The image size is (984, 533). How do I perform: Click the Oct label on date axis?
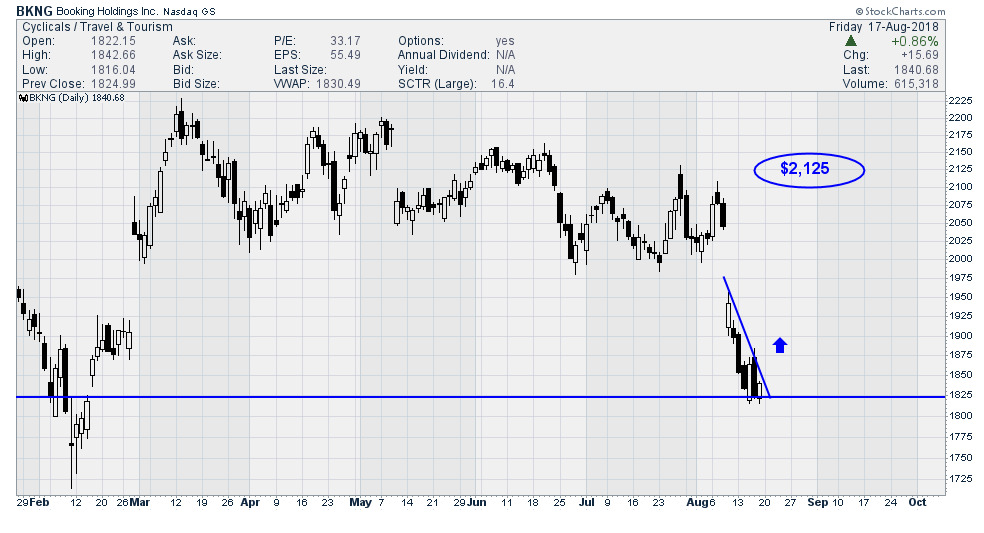pyautogui.click(x=917, y=502)
